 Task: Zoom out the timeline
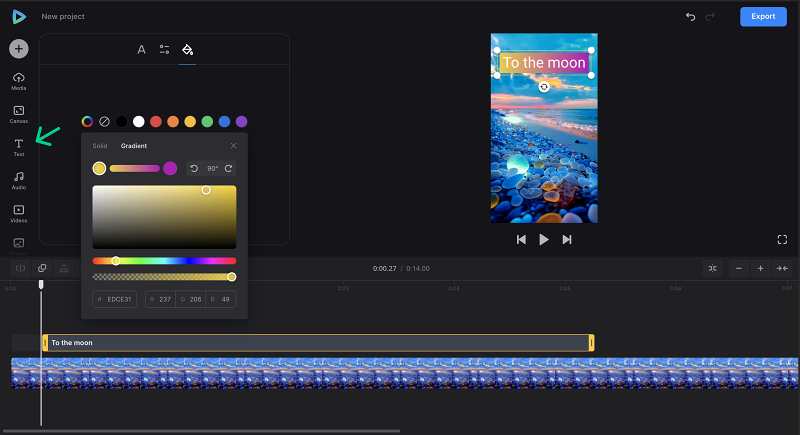(739, 268)
